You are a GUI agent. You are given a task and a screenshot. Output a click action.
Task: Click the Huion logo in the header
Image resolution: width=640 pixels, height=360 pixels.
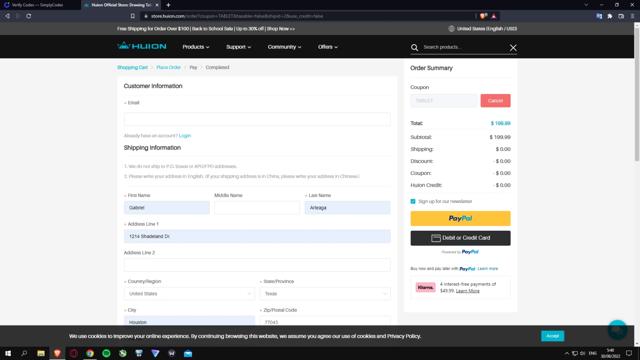(x=142, y=46)
